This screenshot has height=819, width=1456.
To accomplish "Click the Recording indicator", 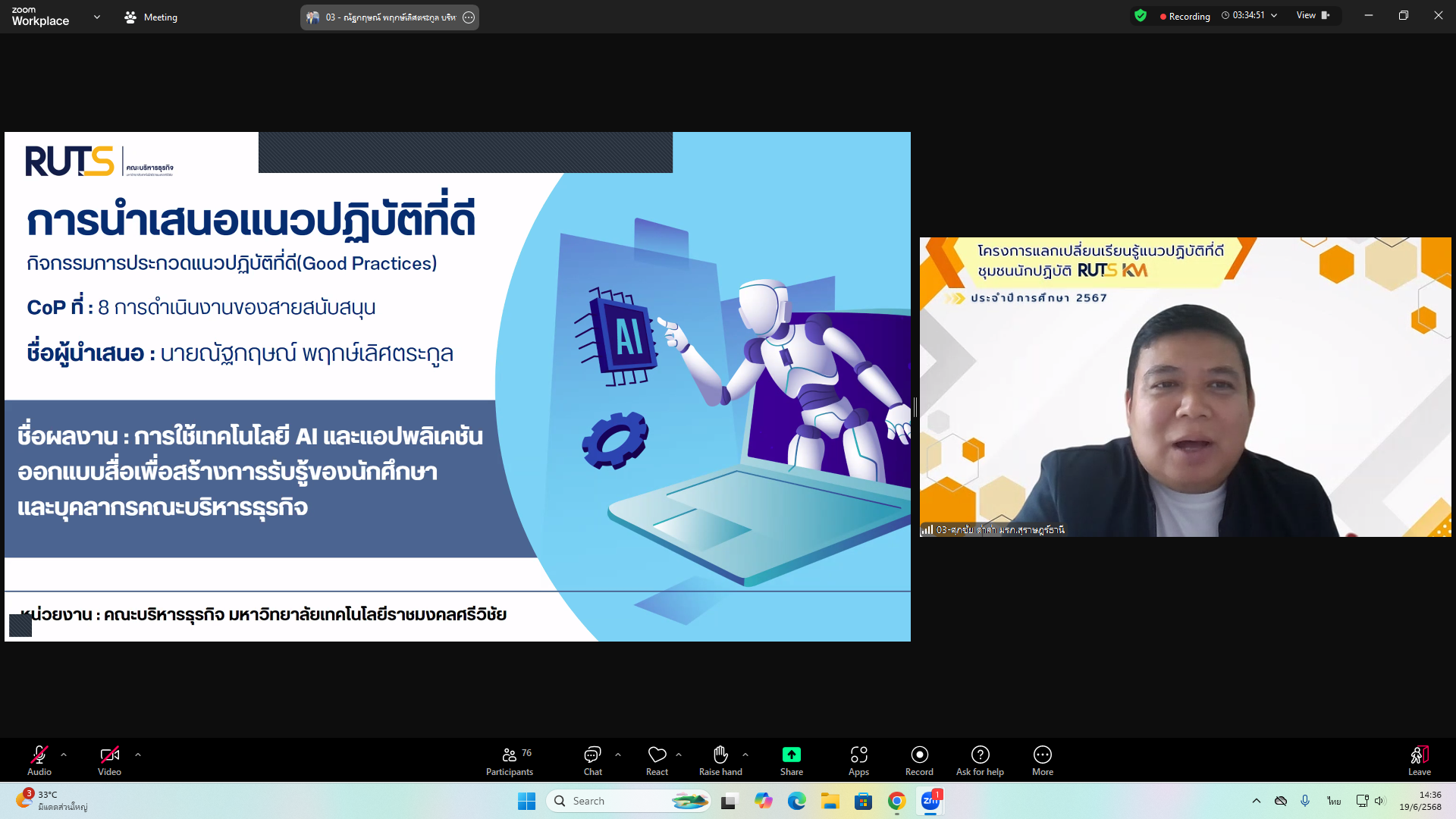I will click(1185, 16).
